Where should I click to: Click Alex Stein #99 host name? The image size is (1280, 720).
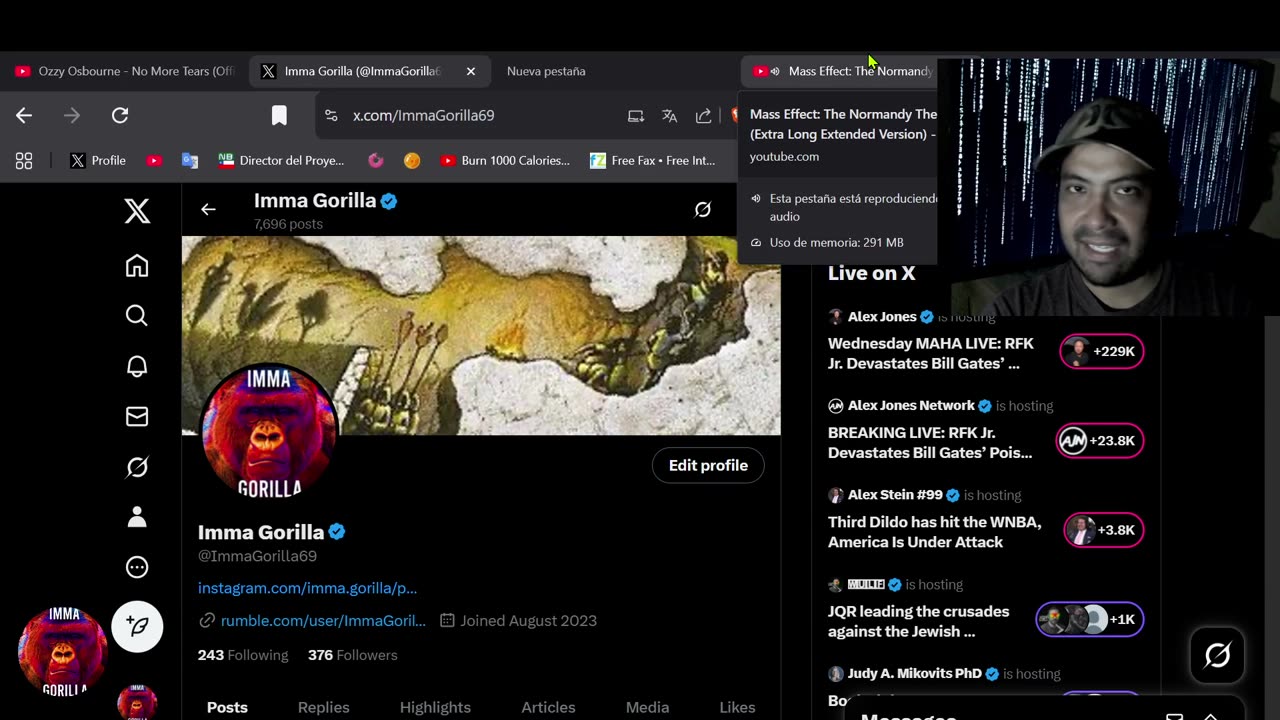click(x=895, y=495)
